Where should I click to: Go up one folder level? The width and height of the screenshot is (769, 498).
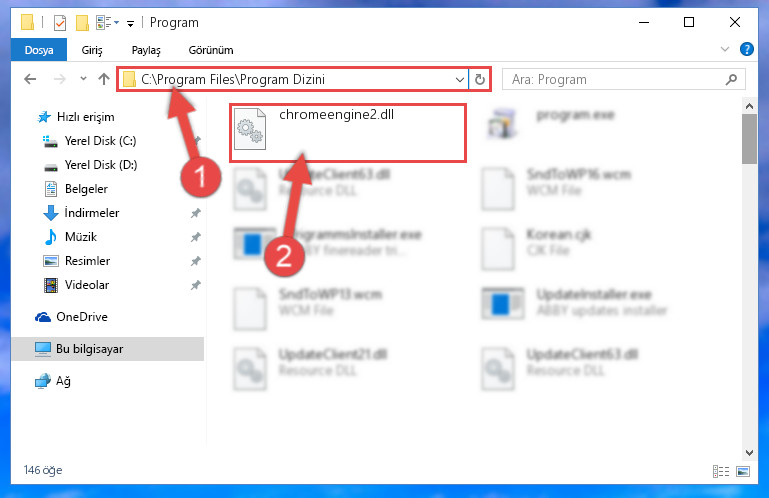(x=103, y=79)
